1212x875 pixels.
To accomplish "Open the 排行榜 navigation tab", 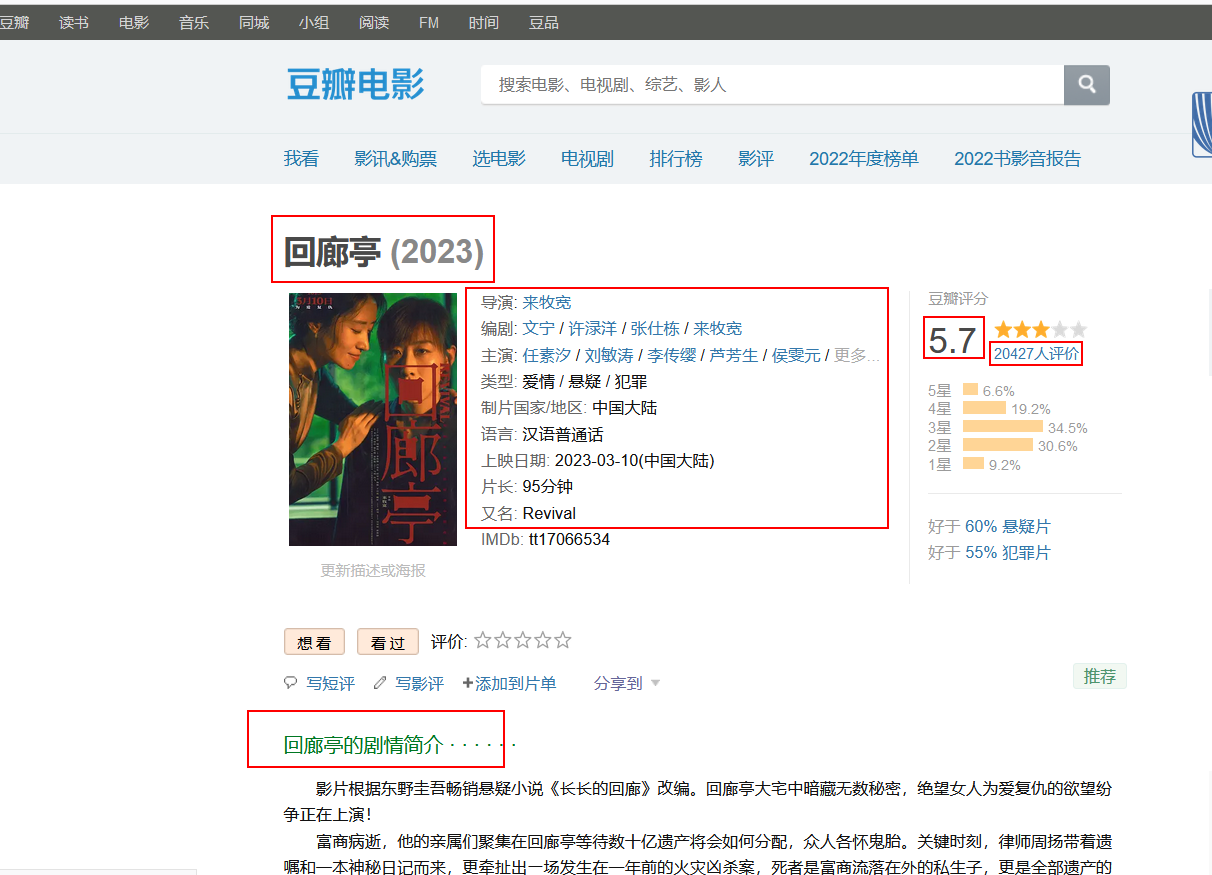I will [675, 158].
